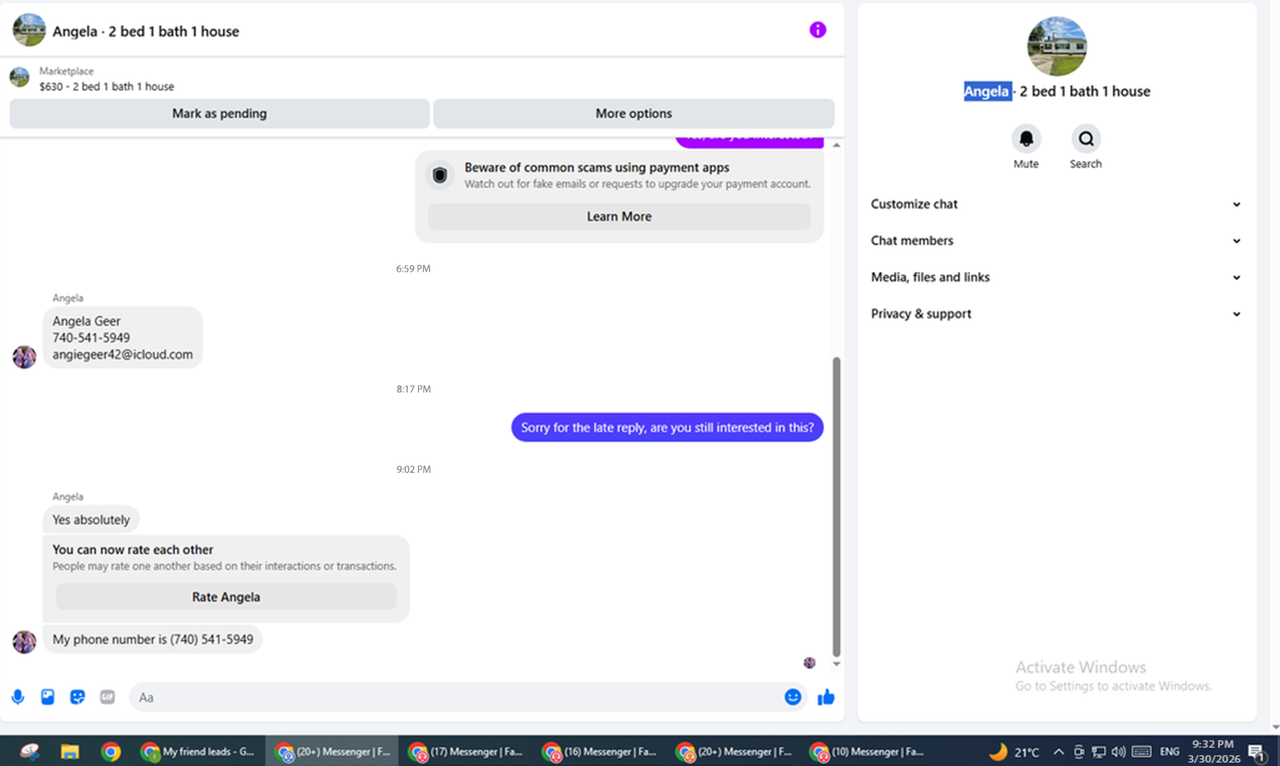Expand the Privacy & support section
Viewport: 1280px width, 766px height.
click(x=1056, y=314)
